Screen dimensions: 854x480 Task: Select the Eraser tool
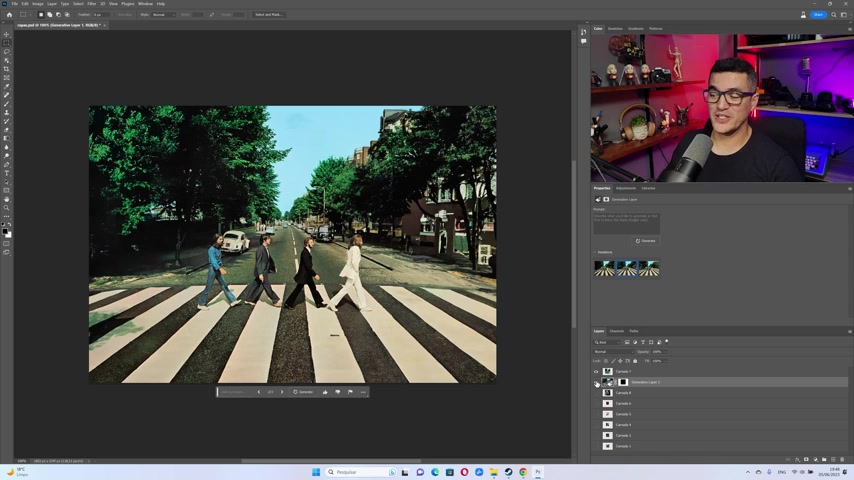[7, 130]
